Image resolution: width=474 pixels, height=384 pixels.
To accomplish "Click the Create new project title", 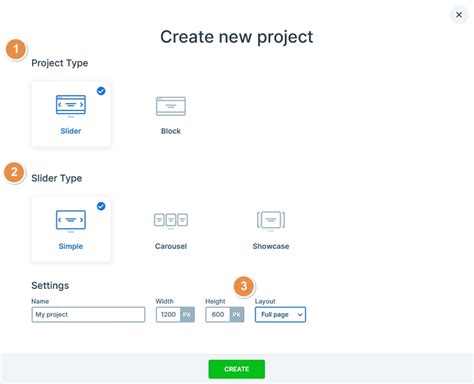I will [237, 37].
